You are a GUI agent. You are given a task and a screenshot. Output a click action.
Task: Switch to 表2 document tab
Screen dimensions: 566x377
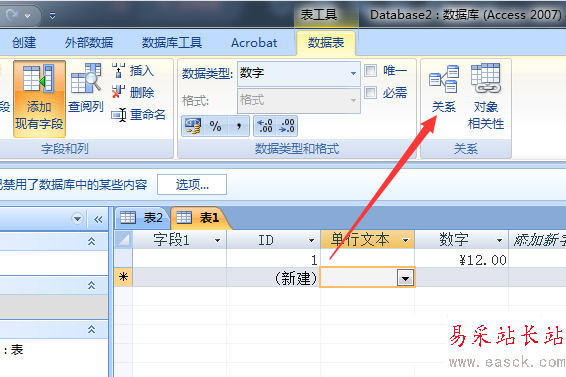point(142,218)
